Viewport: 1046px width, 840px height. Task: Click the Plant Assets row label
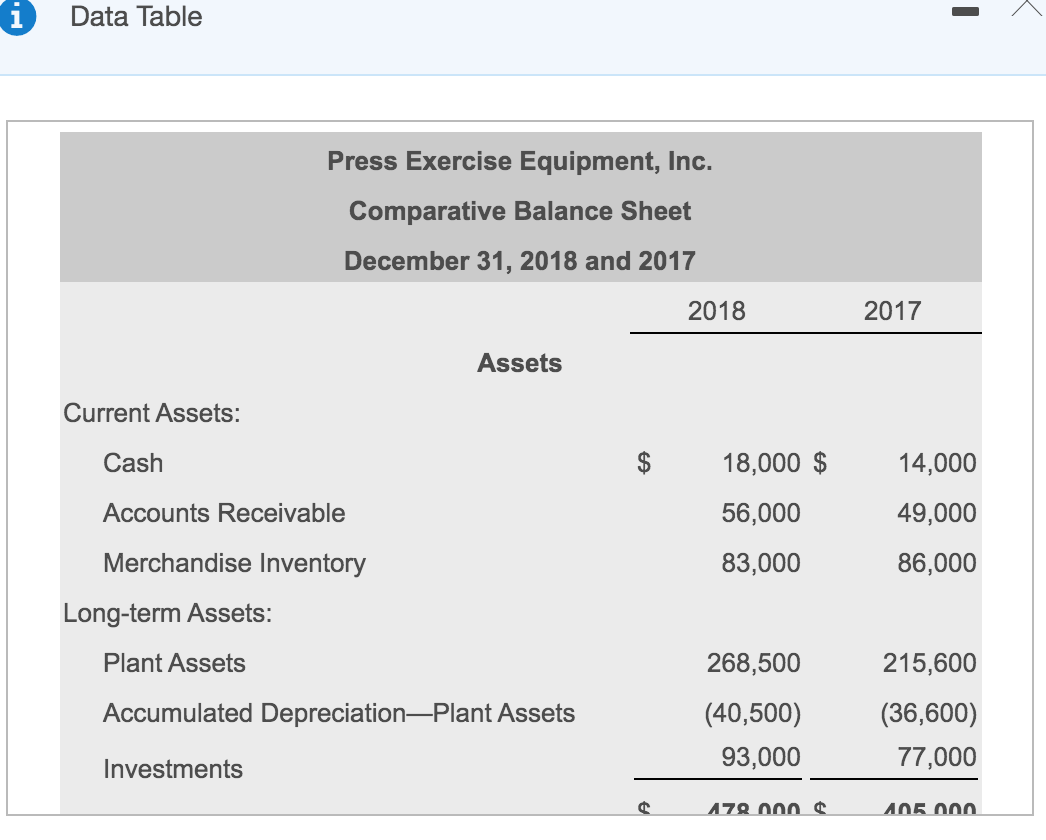pyautogui.click(x=173, y=663)
